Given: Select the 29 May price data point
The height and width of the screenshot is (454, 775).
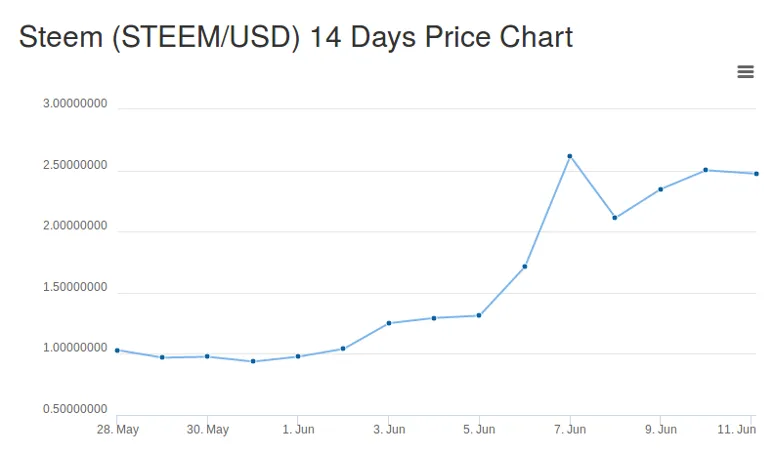Looking at the screenshot, I should (162, 357).
